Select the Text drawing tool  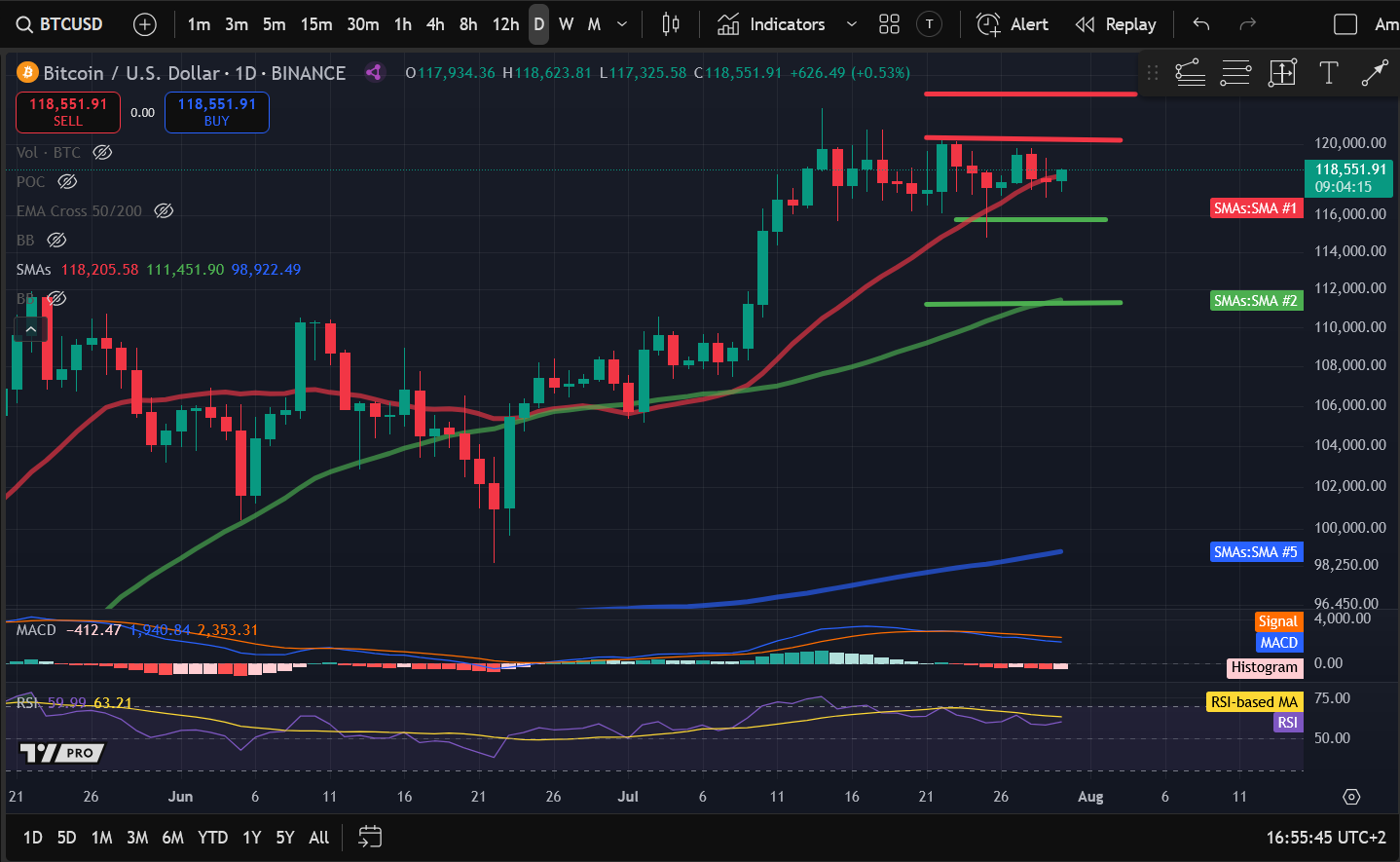click(1328, 73)
